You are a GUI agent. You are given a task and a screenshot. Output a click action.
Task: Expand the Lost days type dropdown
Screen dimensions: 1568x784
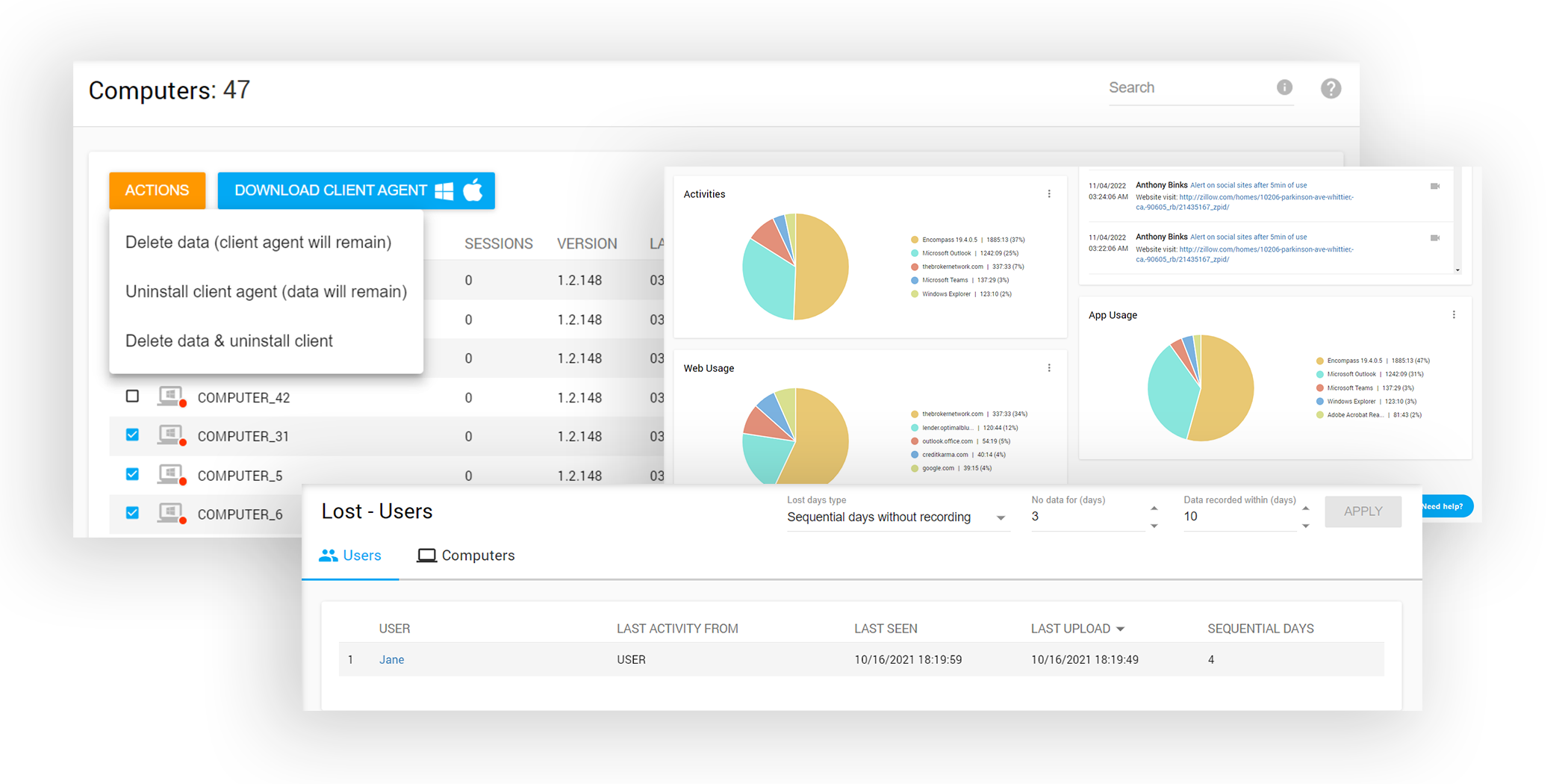click(1001, 517)
